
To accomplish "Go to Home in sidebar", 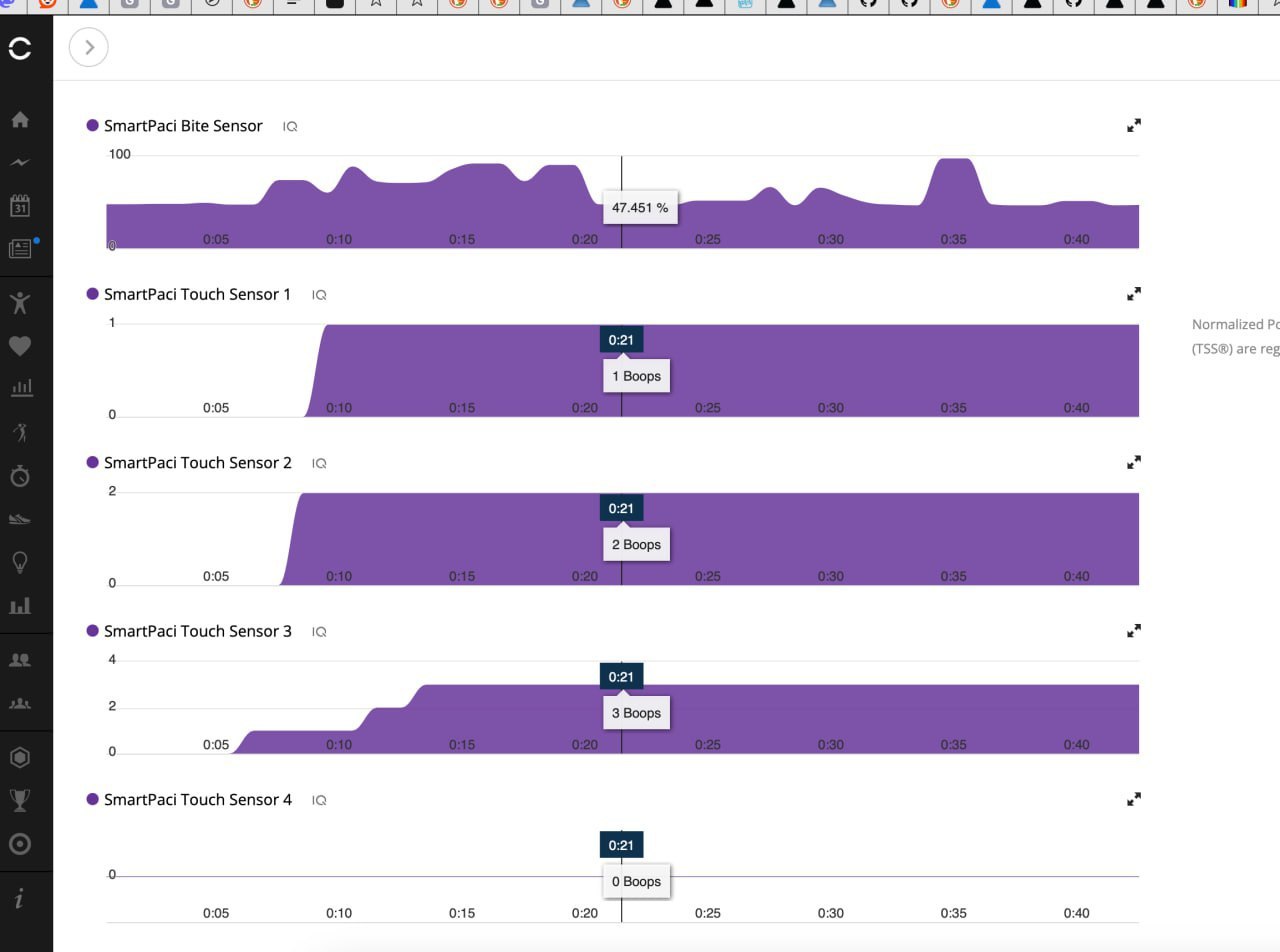I will click(20, 120).
